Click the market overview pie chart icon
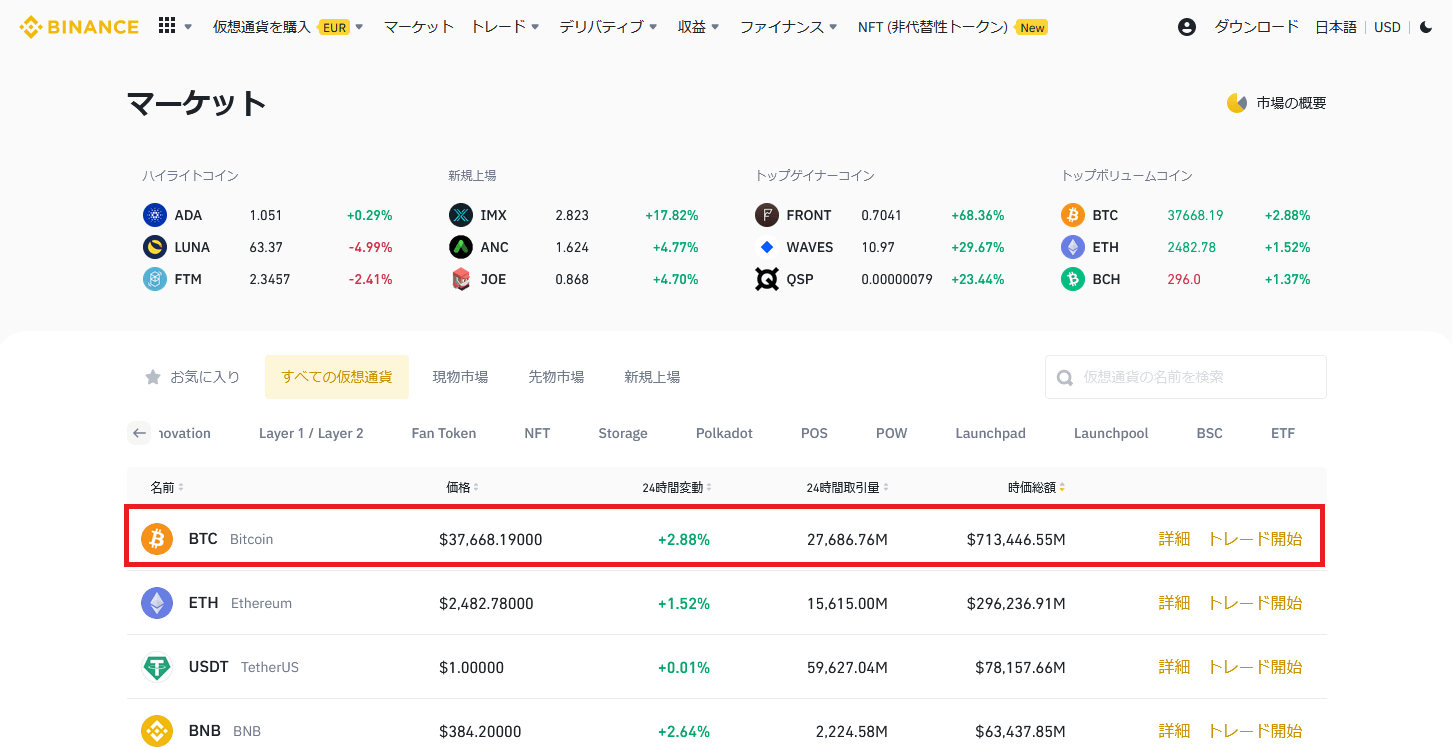Image resolution: width=1452 pixels, height=747 pixels. [1237, 103]
